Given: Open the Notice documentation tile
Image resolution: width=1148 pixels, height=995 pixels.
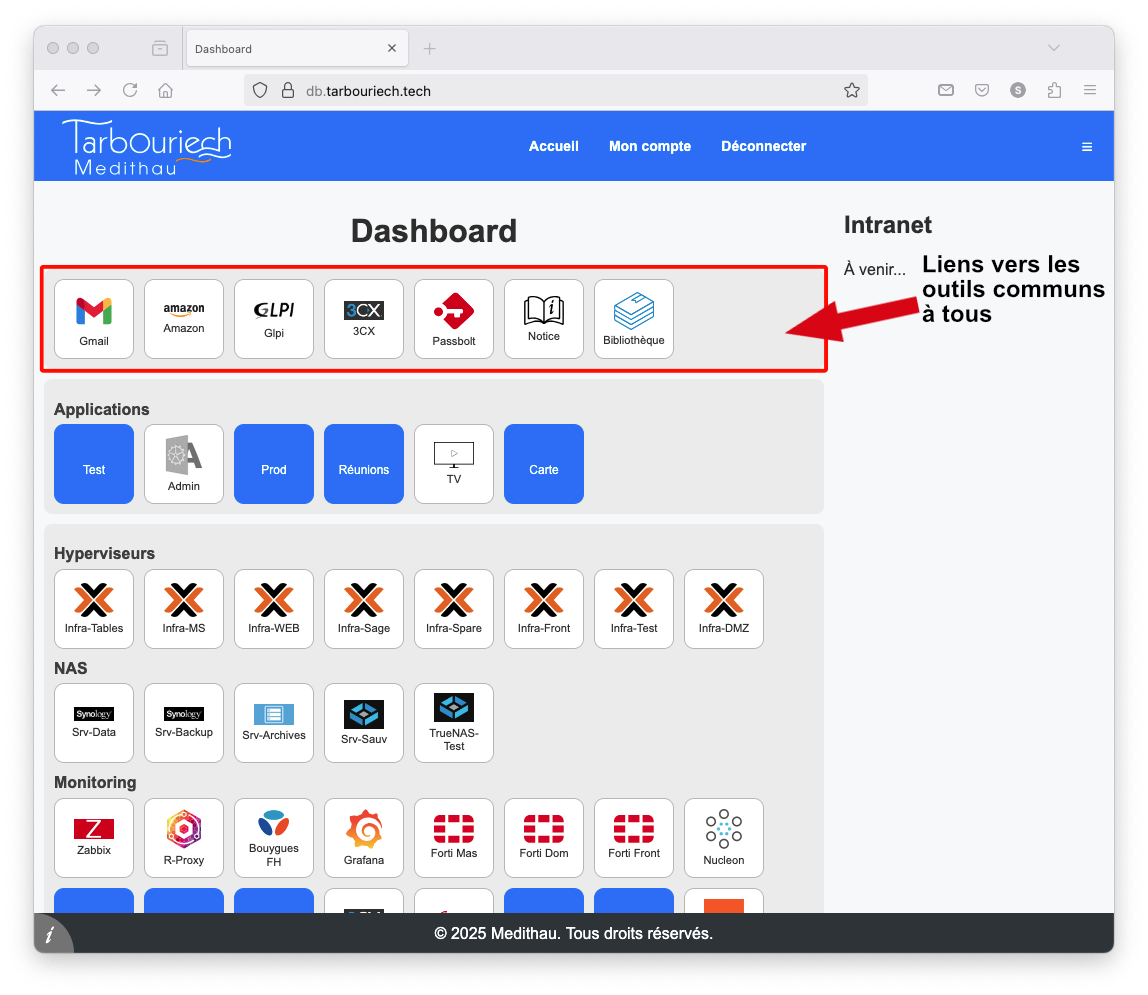Looking at the screenshot, I should tap(543, 318).
